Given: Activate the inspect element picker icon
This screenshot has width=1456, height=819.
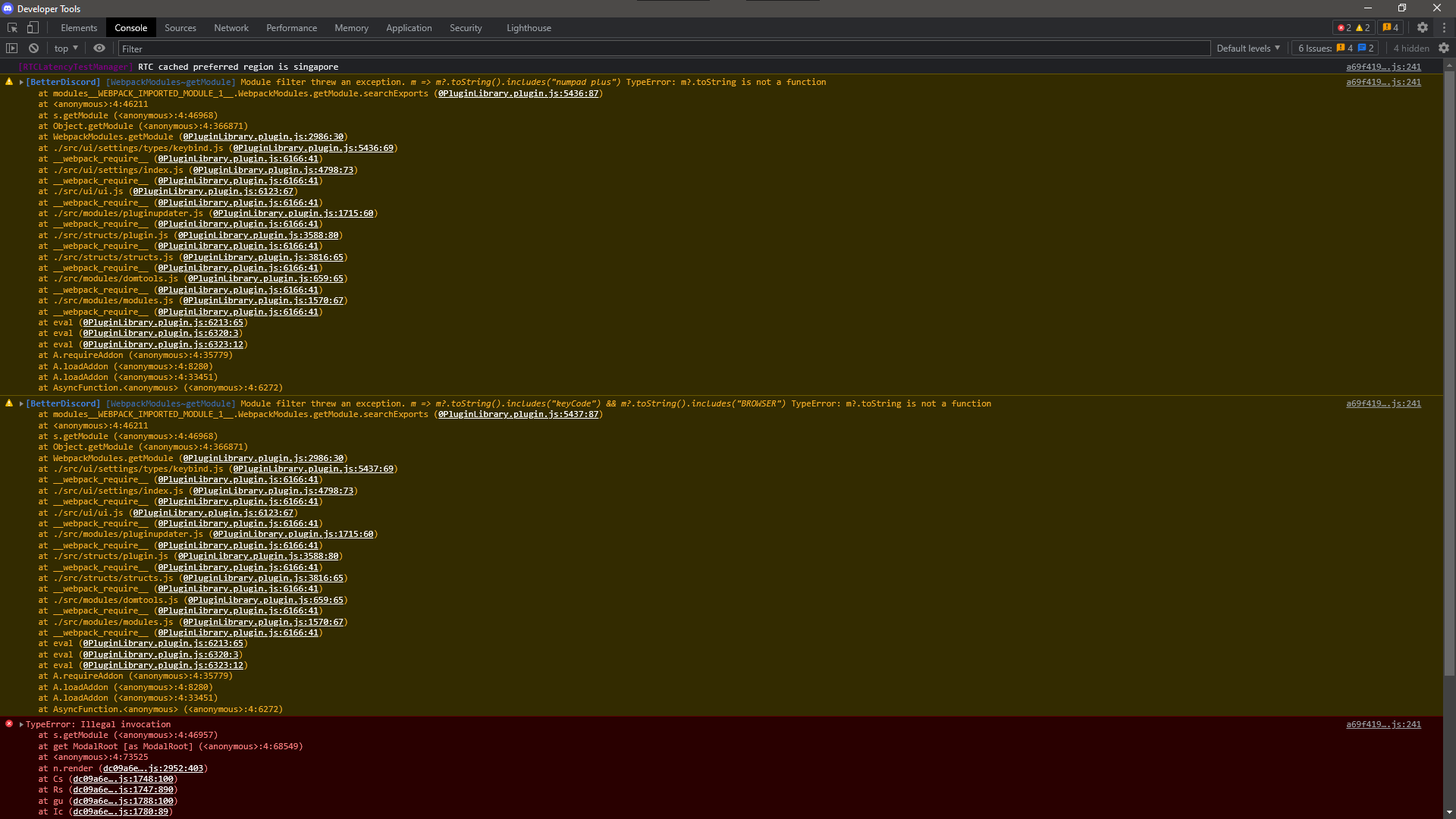Looking at the screenshot, I should tap(12, 28).
